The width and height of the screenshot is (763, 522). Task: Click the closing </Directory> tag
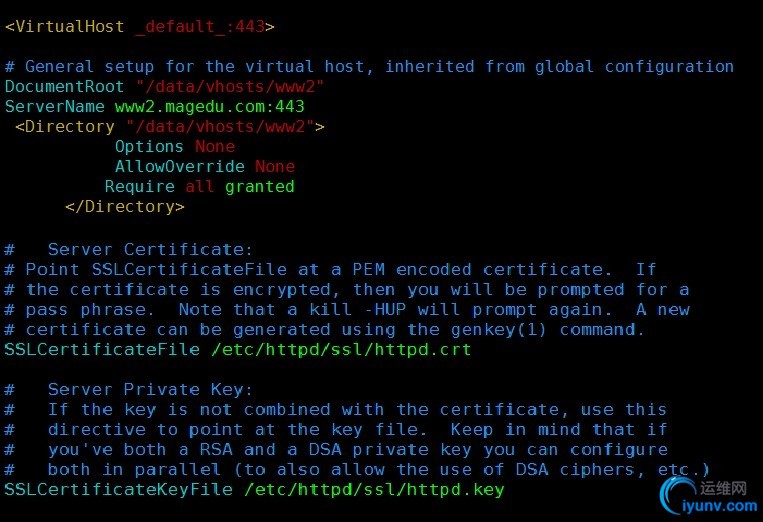(125, 206)
